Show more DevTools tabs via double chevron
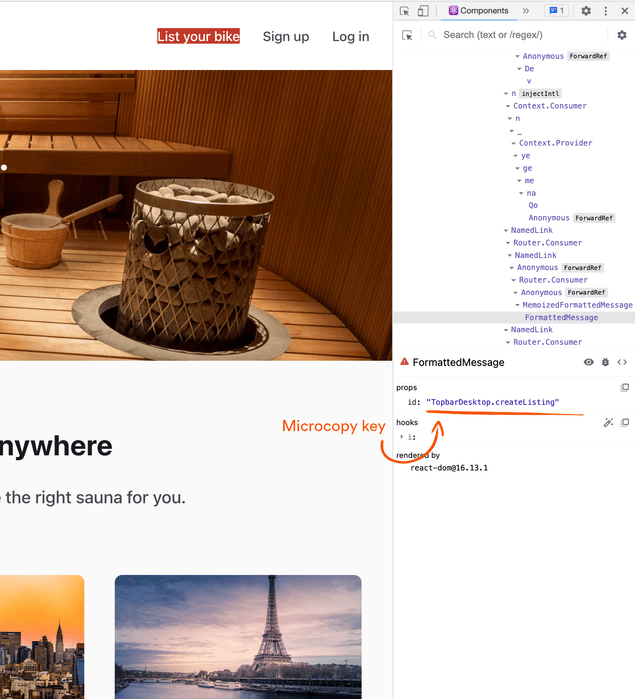This screenshot has height=699, width=635. coord(526,11)
